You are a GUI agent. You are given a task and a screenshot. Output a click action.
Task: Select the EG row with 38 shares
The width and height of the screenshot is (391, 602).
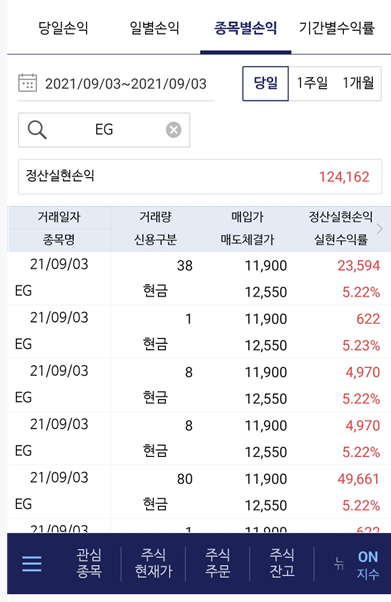[199, 278]
